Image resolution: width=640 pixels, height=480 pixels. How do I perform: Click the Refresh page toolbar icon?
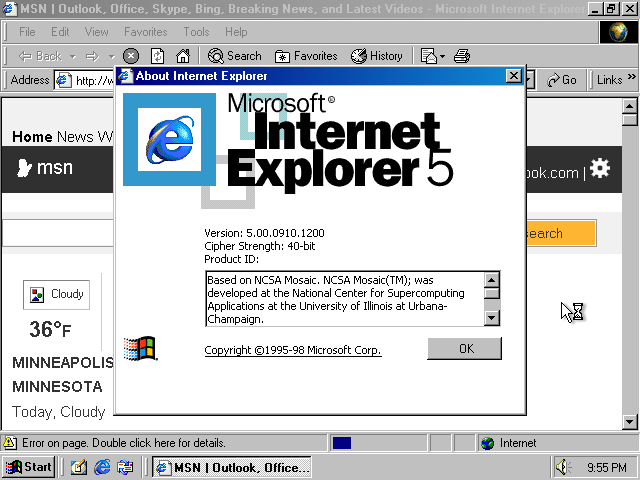[x=157, y=56]
